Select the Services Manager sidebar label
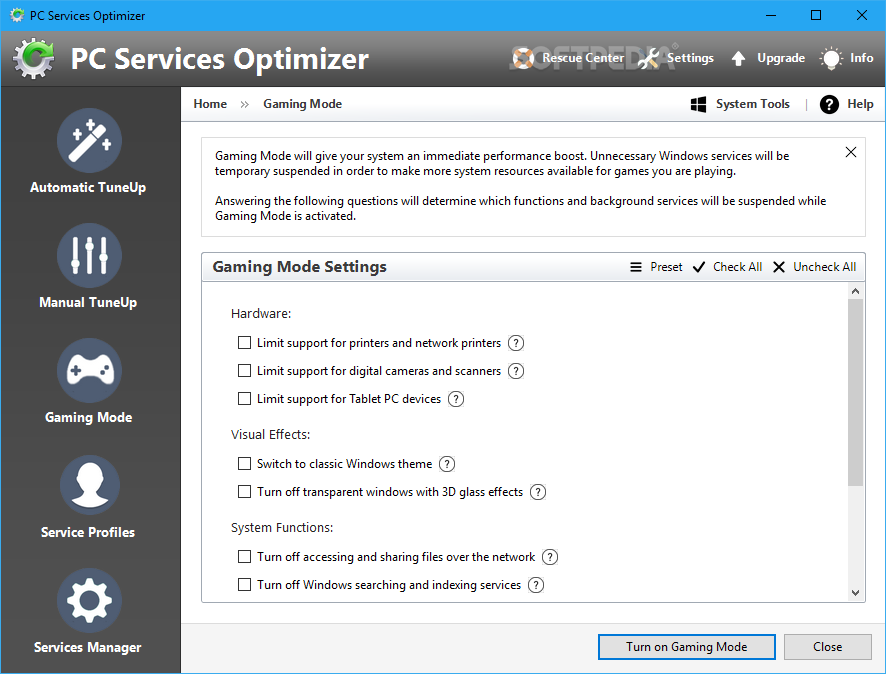The image size is (886, 674). [x=88, y=647]
